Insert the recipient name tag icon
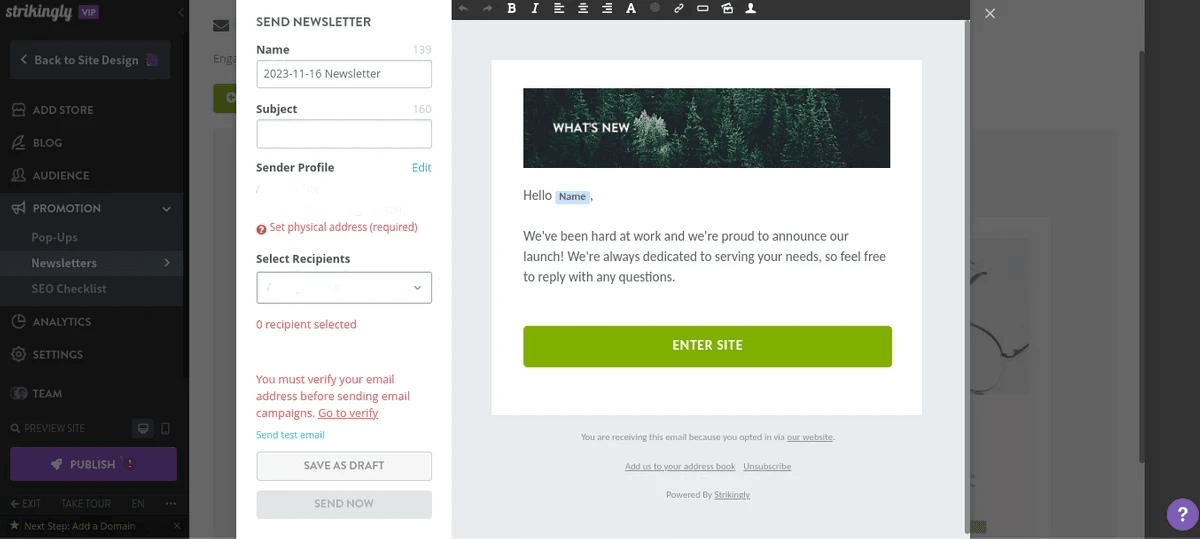The height and width of the screenshot is (539, 1200). (751, 9)
